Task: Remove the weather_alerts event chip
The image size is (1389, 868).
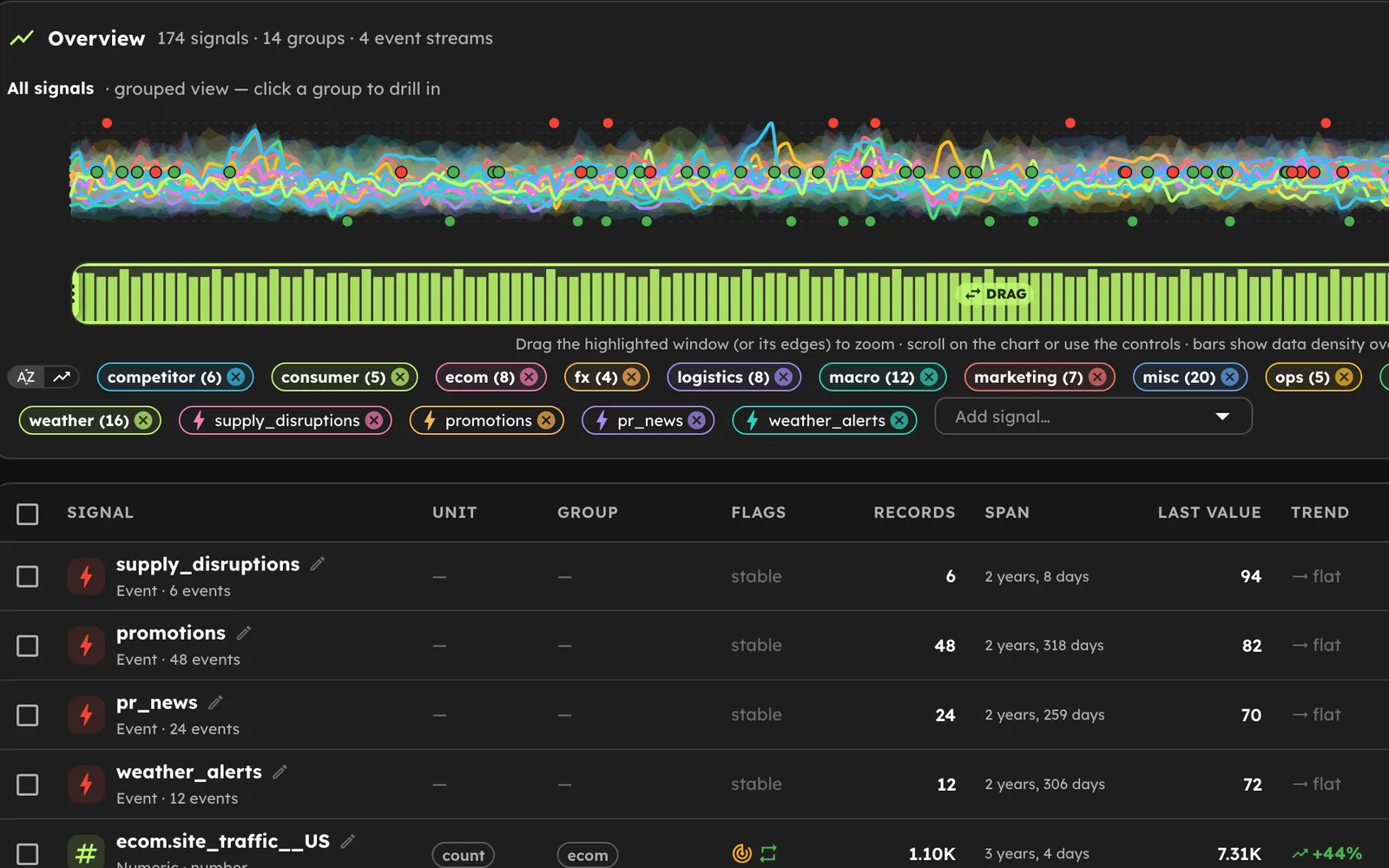Action: point(899,420)
